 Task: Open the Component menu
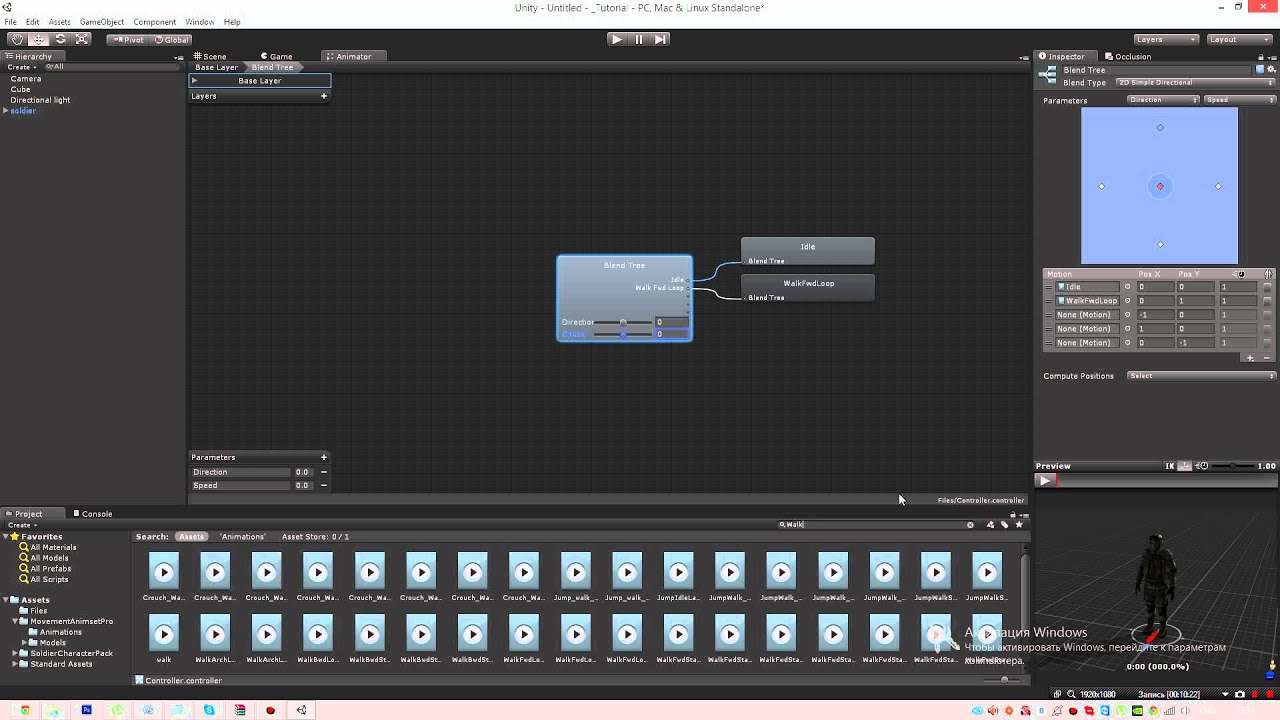point(154,22)
